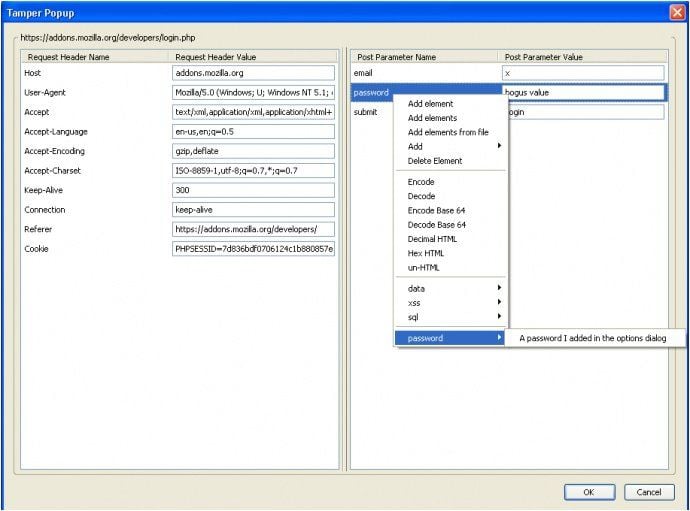
Task: Choose 'Decode Base 64' menu item
Action: (x=436, y=225)
